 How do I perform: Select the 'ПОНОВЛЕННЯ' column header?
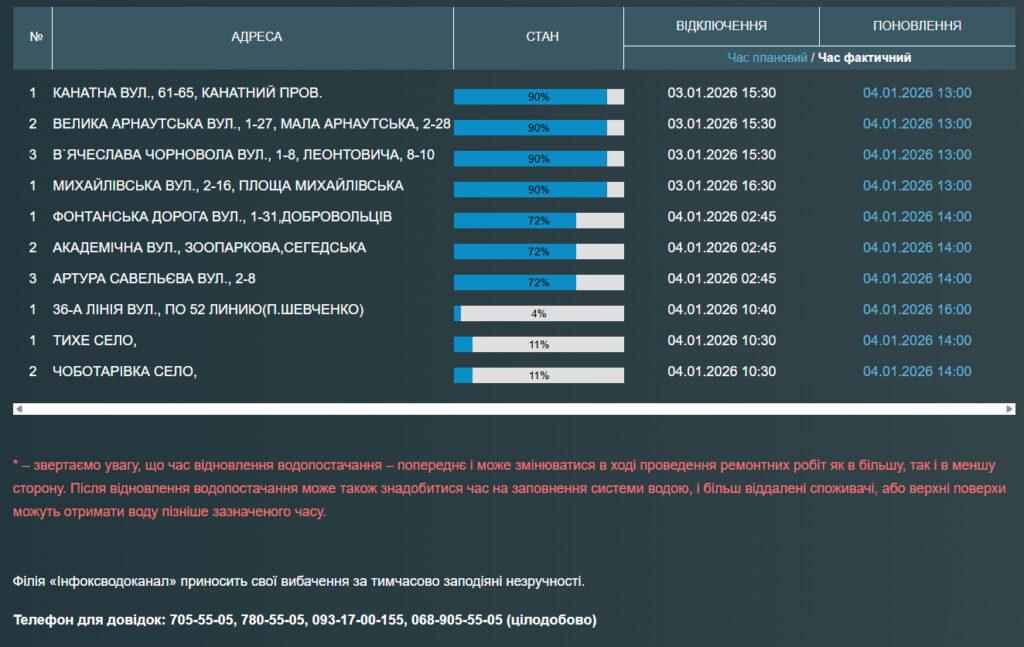(917, 26)
